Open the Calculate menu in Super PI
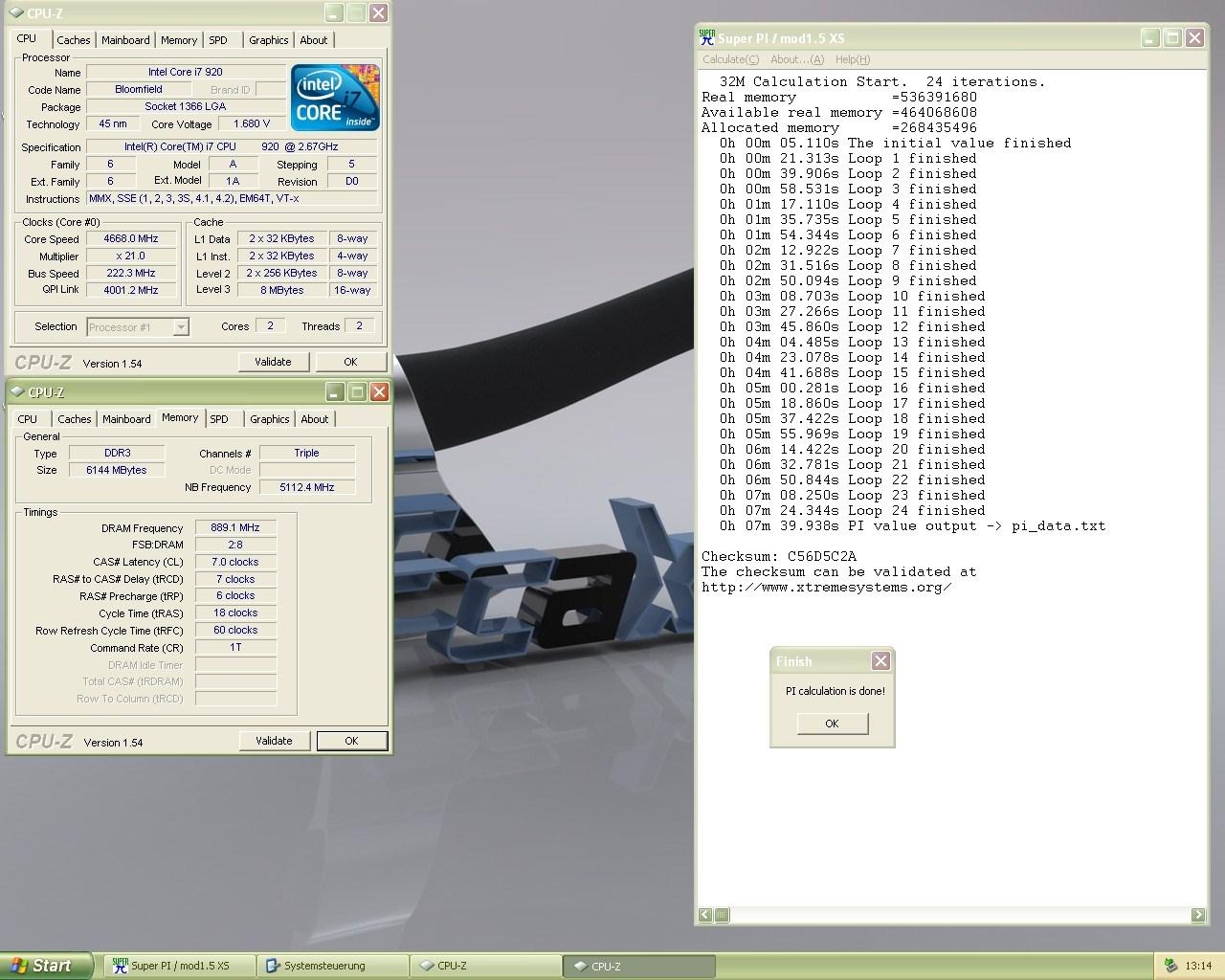This screenshot has width=1225, height=980. point(731,59)
